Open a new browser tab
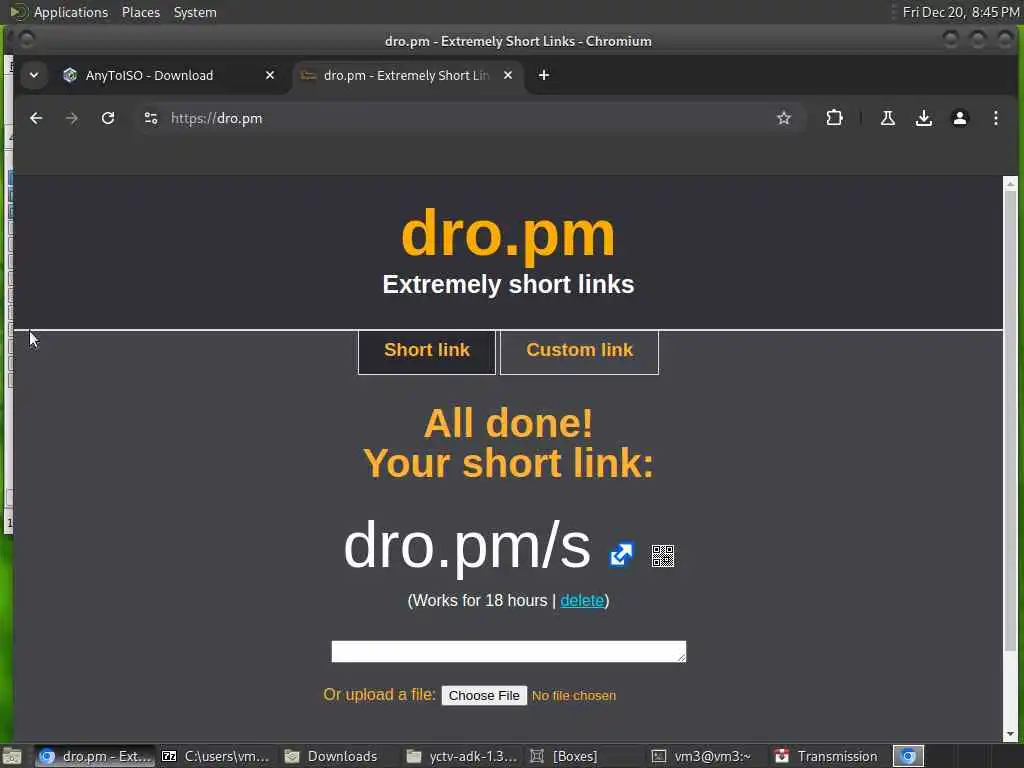 [x=543, y=75]
